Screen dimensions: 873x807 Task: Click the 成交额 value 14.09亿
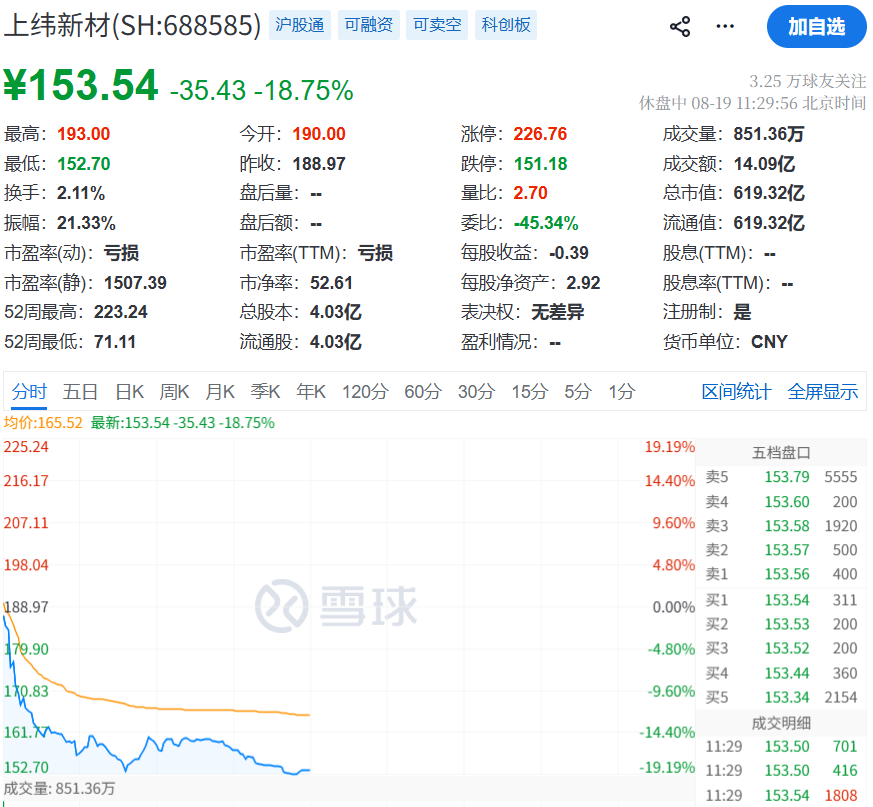click(764, 164)
